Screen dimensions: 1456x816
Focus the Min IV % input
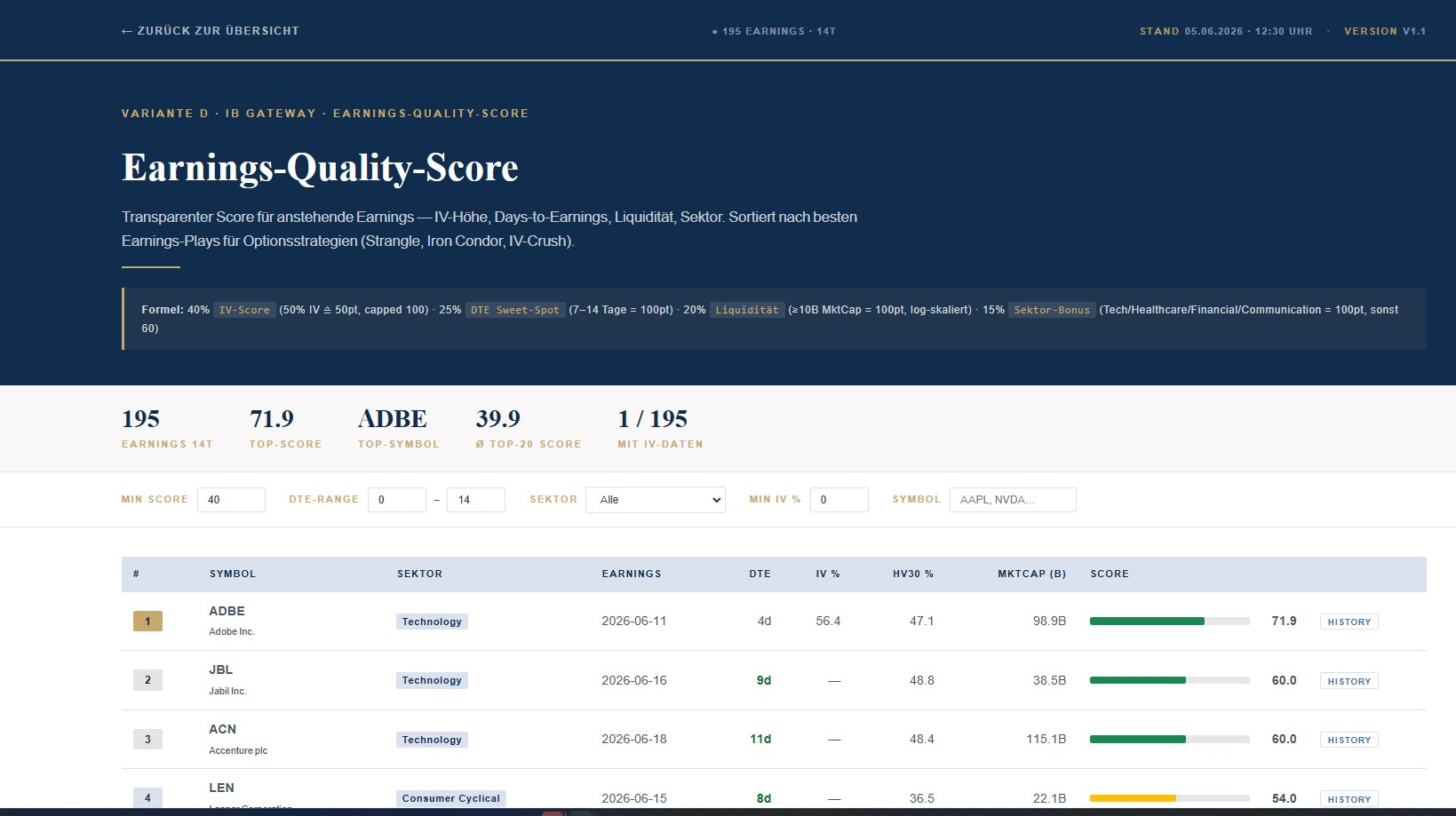[839, 500]
